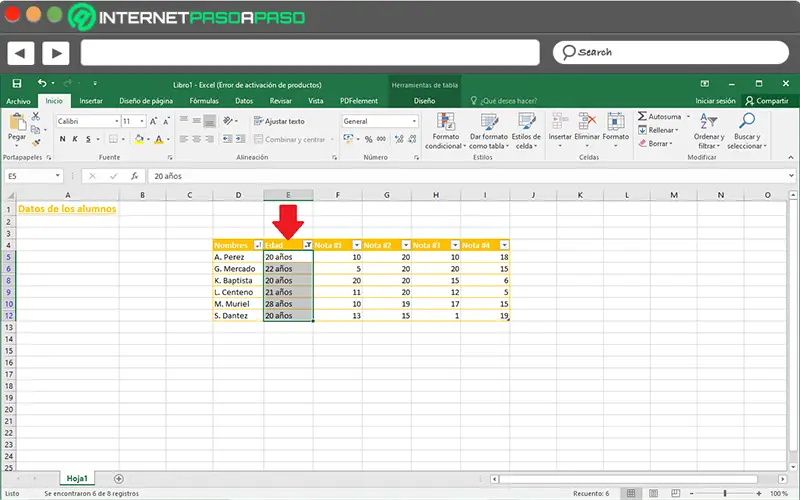The height and width of the screenshot is (500, 800).
Task: Switch to the Insertar ribbon tab
Action: (x=91, y=101)
